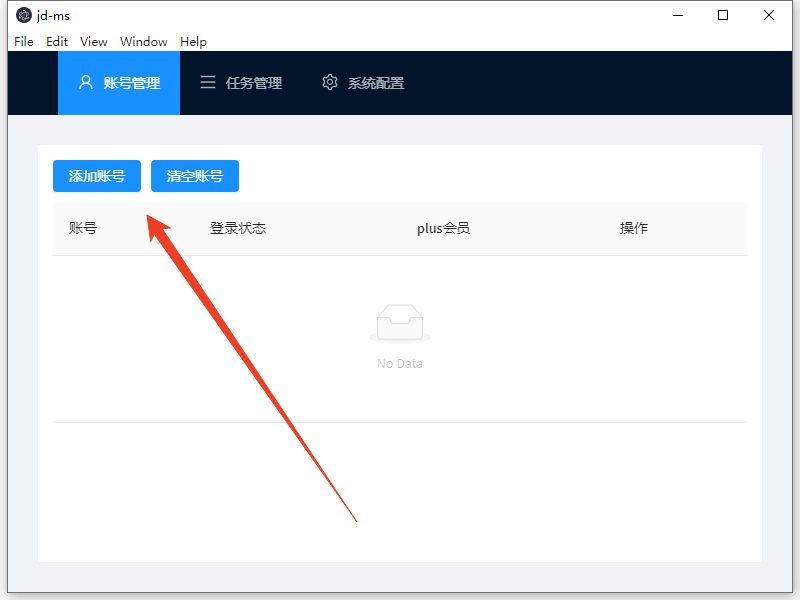The image size is (800, 600).
Task: Click the user icon in 账号管理 tab
Action: (x=86, y=83)
